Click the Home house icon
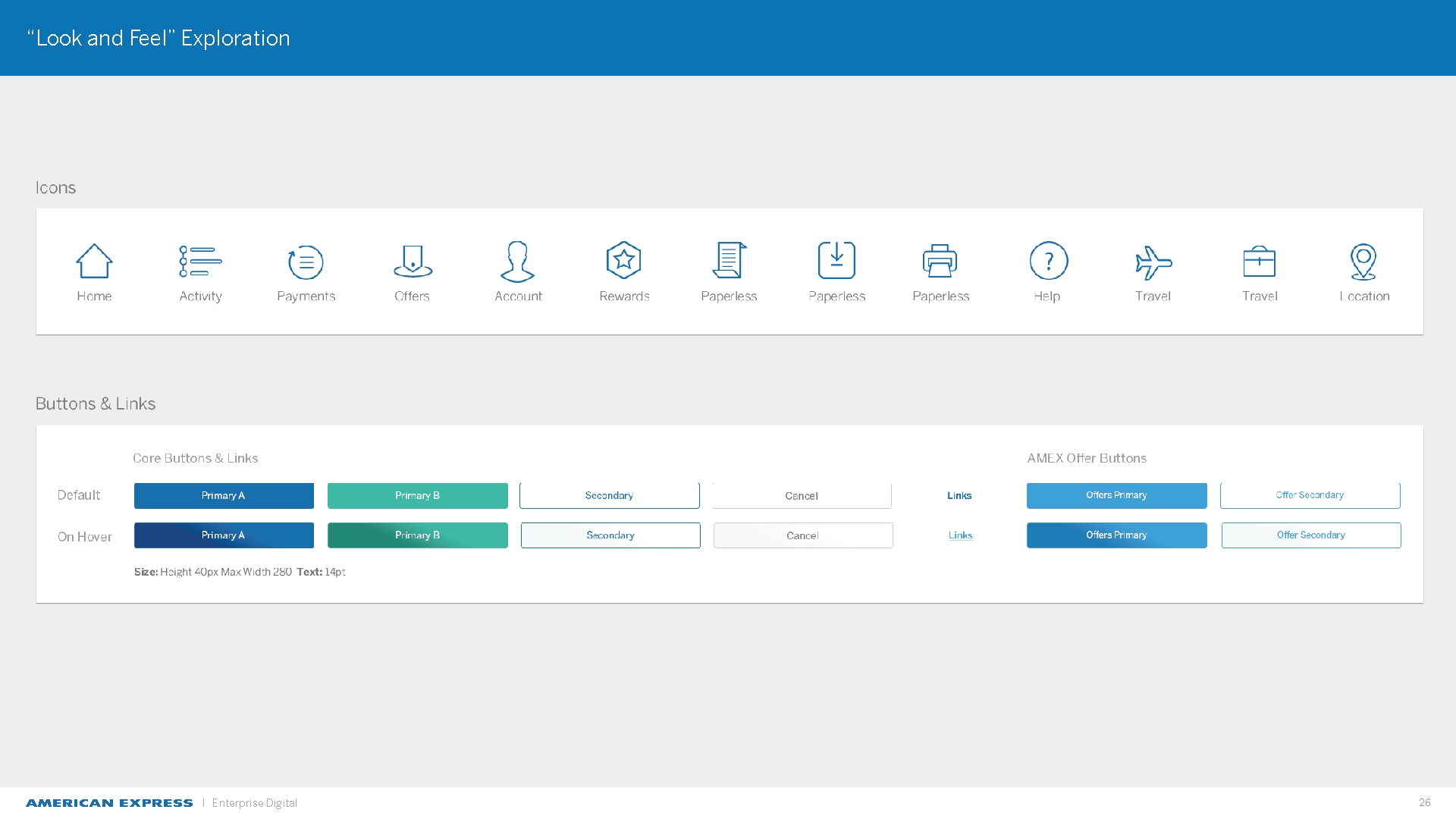Screen dimensions: 1456x819 tap(94, 261)
